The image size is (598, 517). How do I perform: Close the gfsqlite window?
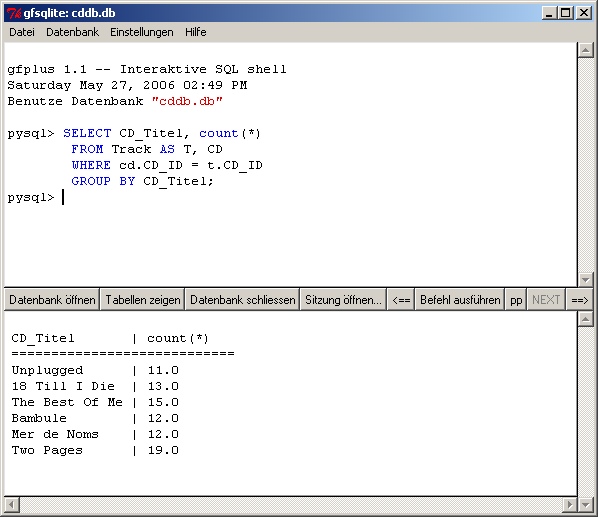pyautogui.click(x=584, y=13)
